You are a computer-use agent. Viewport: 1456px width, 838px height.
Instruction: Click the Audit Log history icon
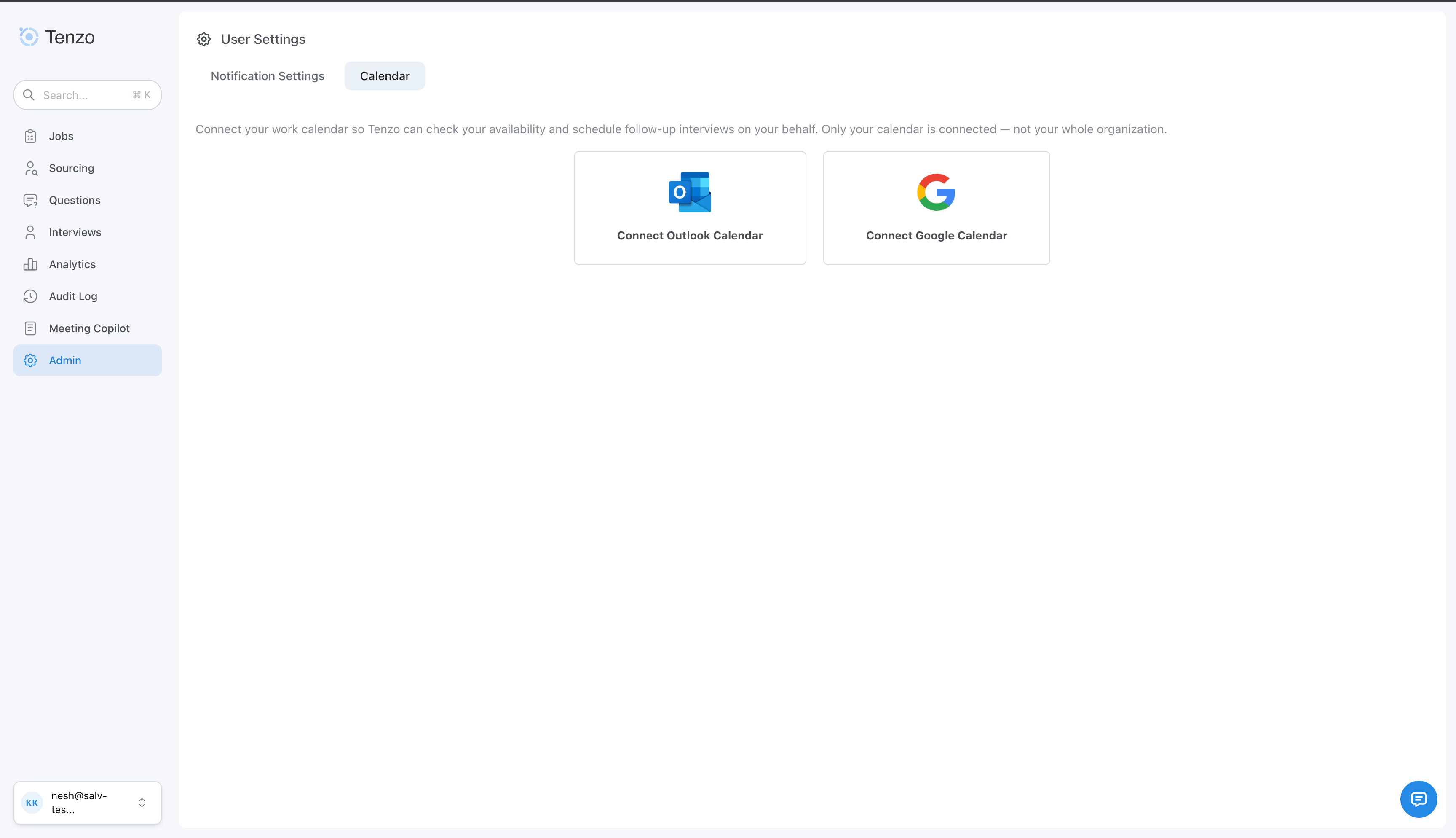(x=30, y=296)
